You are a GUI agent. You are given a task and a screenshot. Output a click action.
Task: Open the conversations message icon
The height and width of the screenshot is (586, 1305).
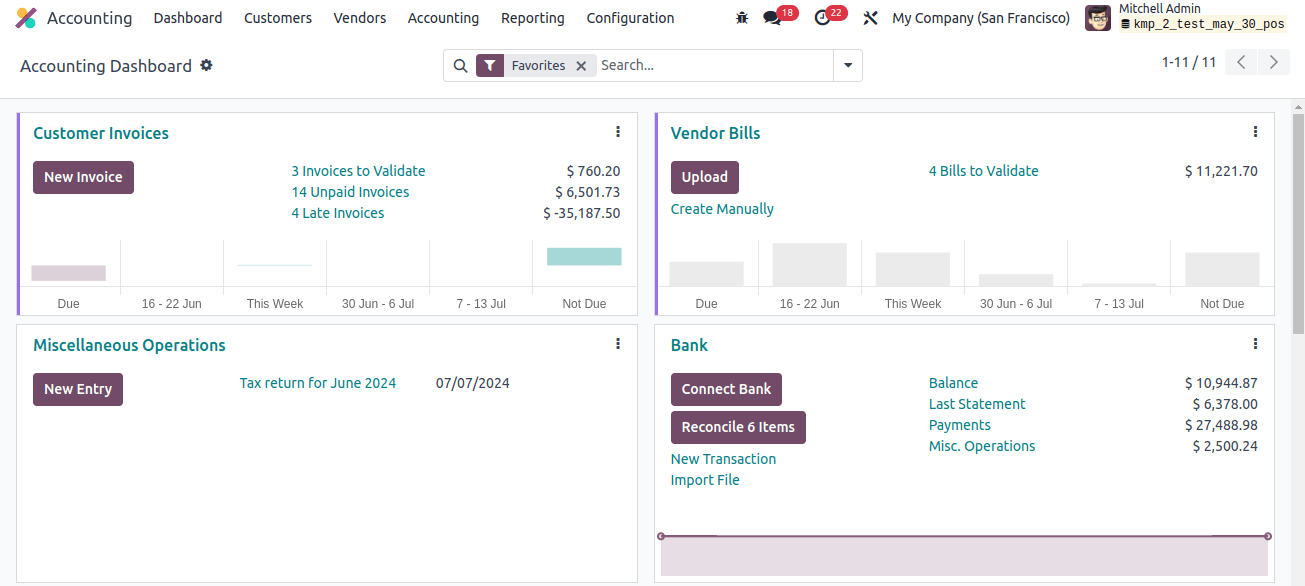tap(772, 18)
